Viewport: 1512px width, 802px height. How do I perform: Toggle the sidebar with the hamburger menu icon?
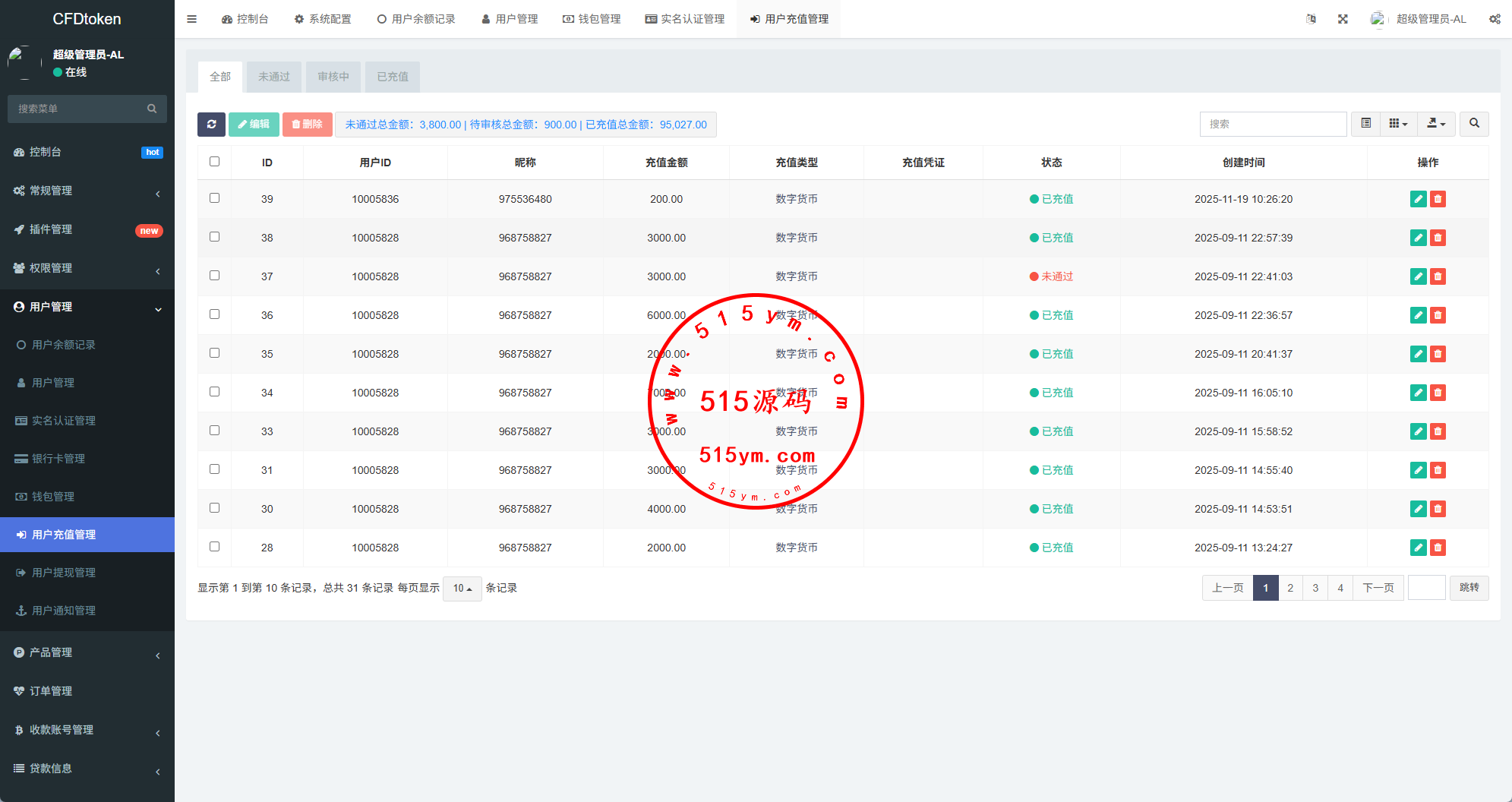click(192, 19)
